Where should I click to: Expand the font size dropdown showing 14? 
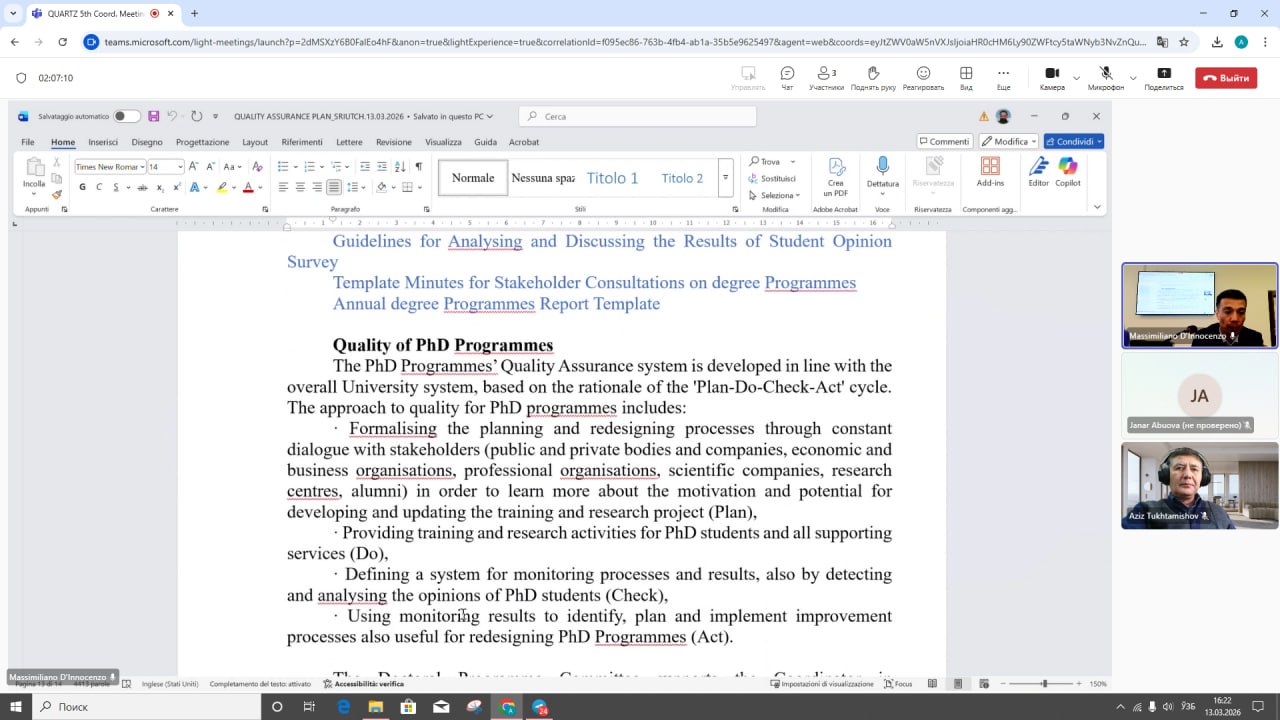coord(180,167)
